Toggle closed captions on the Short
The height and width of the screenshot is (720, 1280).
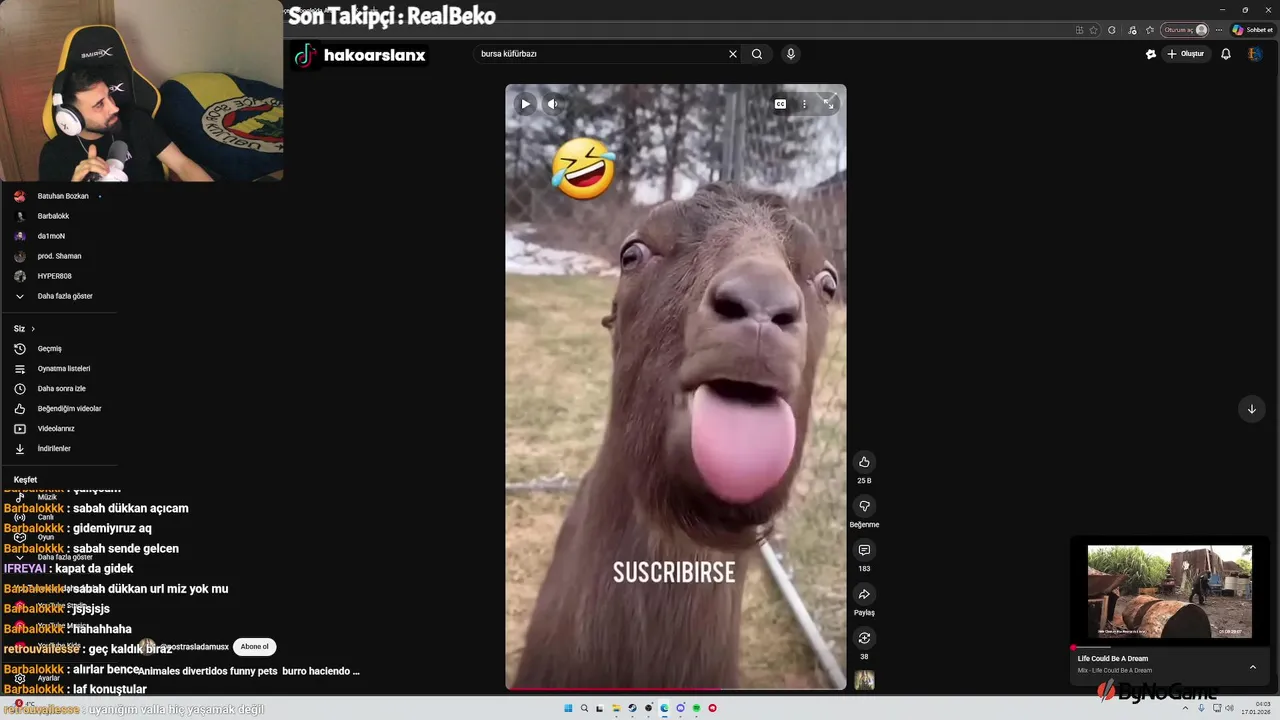pos(780,104)
